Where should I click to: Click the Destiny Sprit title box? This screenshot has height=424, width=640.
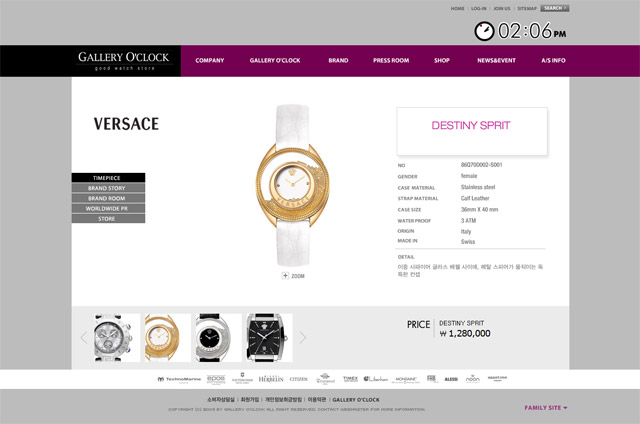click(x=472, y=131)
